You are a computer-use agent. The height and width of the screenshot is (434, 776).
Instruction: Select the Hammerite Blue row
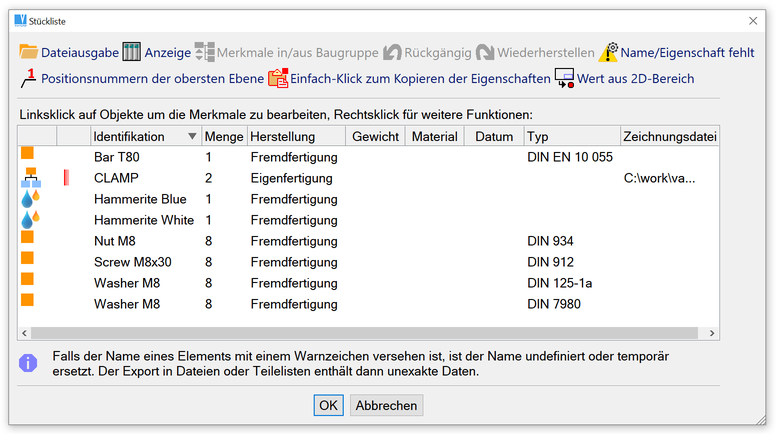point(140,199)
